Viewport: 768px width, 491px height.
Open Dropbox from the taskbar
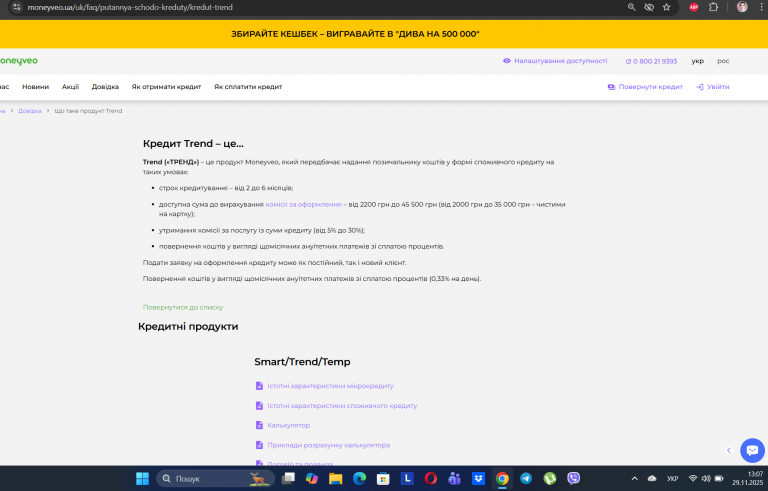478,478
